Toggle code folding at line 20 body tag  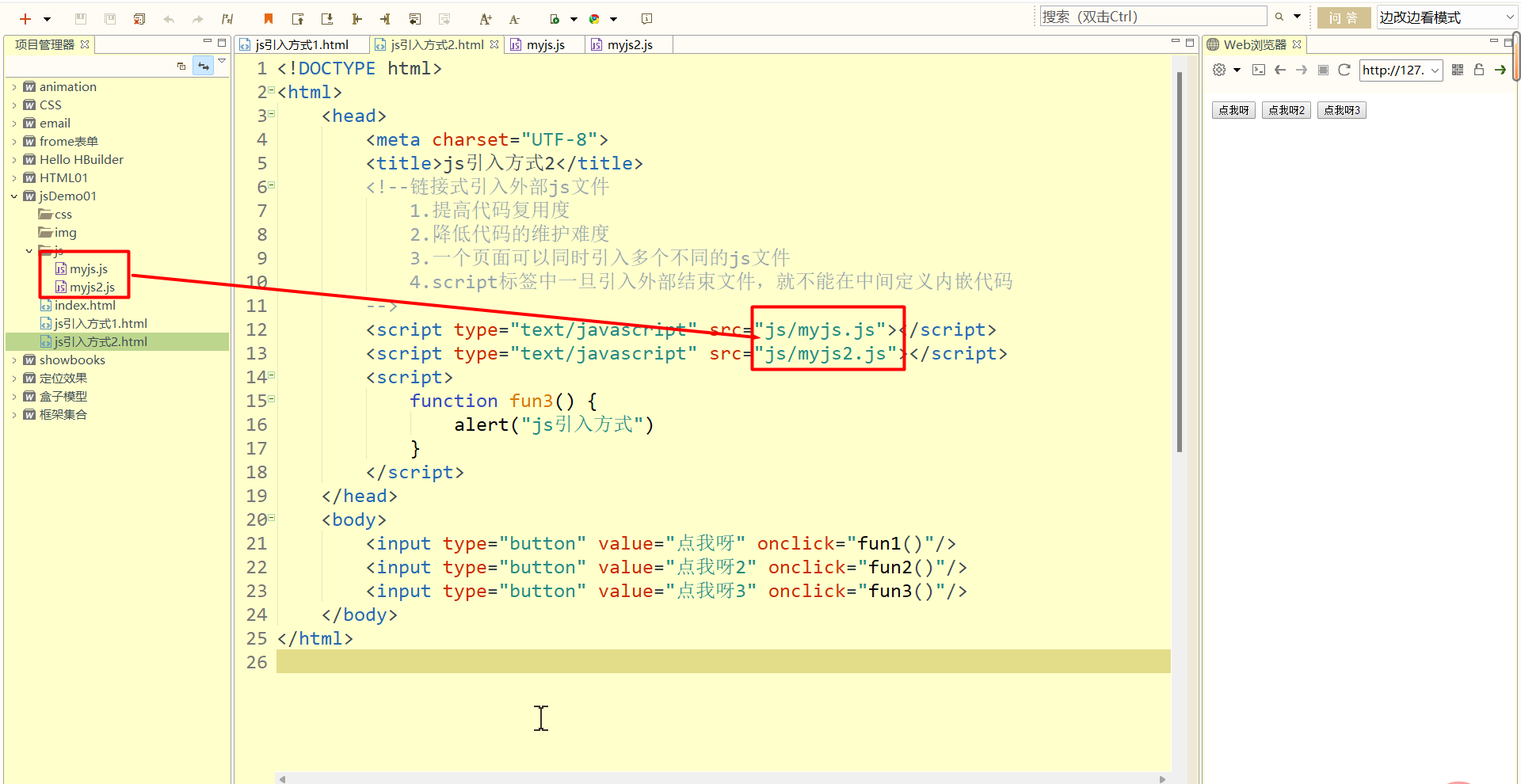tap(271, 518)
